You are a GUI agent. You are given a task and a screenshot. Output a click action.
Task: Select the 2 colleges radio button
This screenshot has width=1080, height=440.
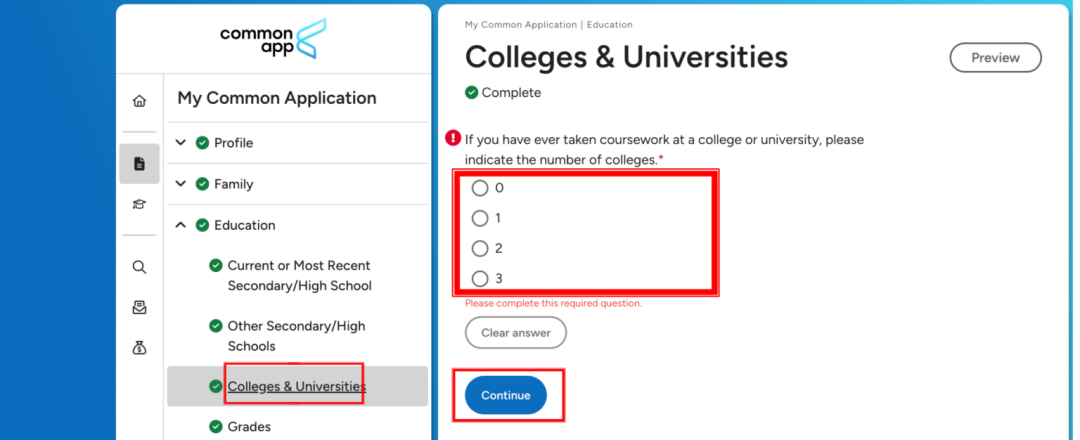pyautogui.click(x=480, y=248)
